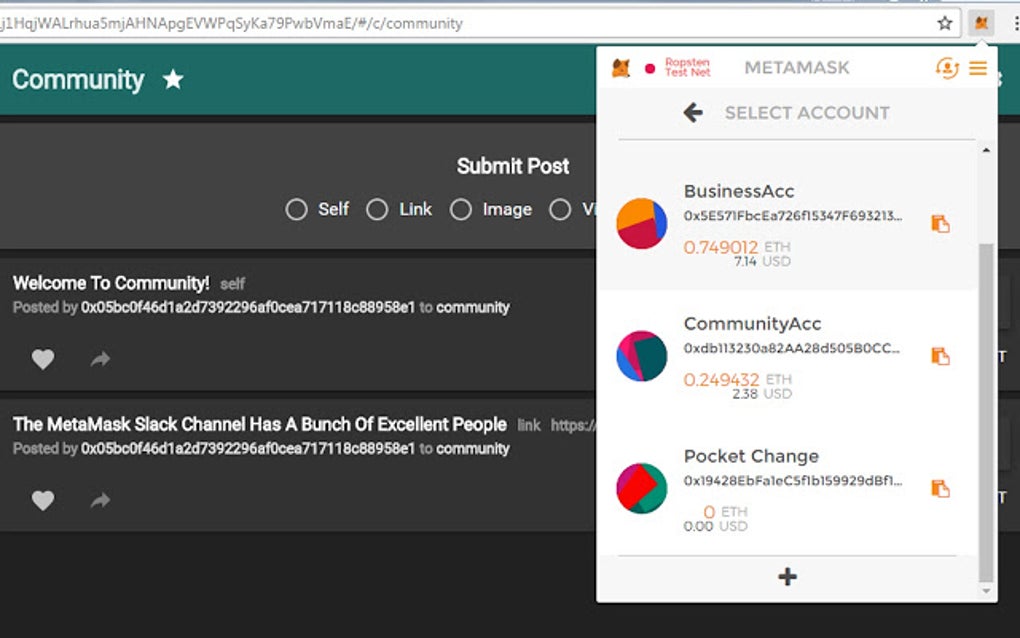Image resolution: width=1020 pixels, height=638 pixels.
Task: Select the Self post type radio button
Action: (296, 209)
